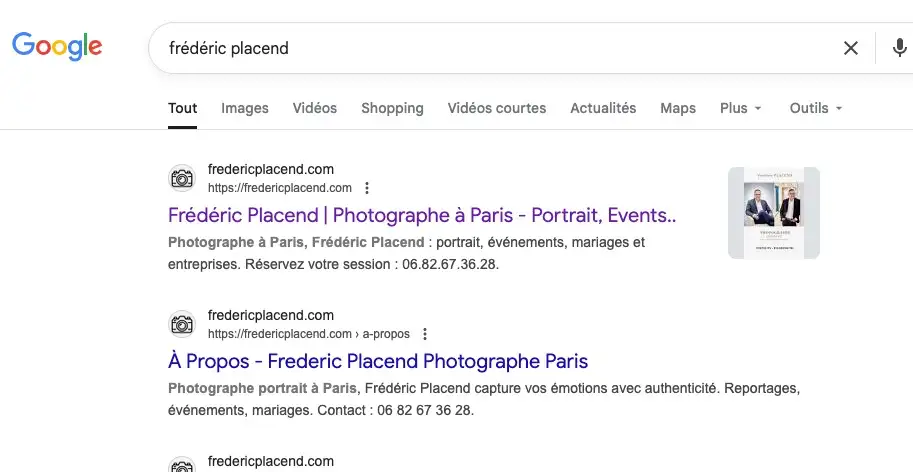Click snippet text 'capture vos émotions avec authenticité'
Viewport: 913px width, 472px height.
(x=596, y=388)
